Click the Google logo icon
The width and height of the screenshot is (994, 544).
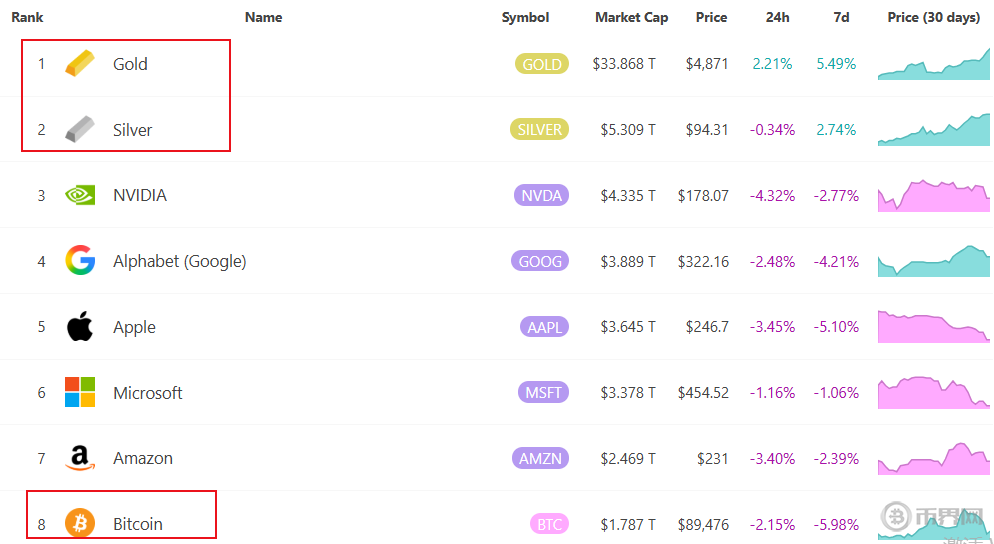[x=80, y=261]
